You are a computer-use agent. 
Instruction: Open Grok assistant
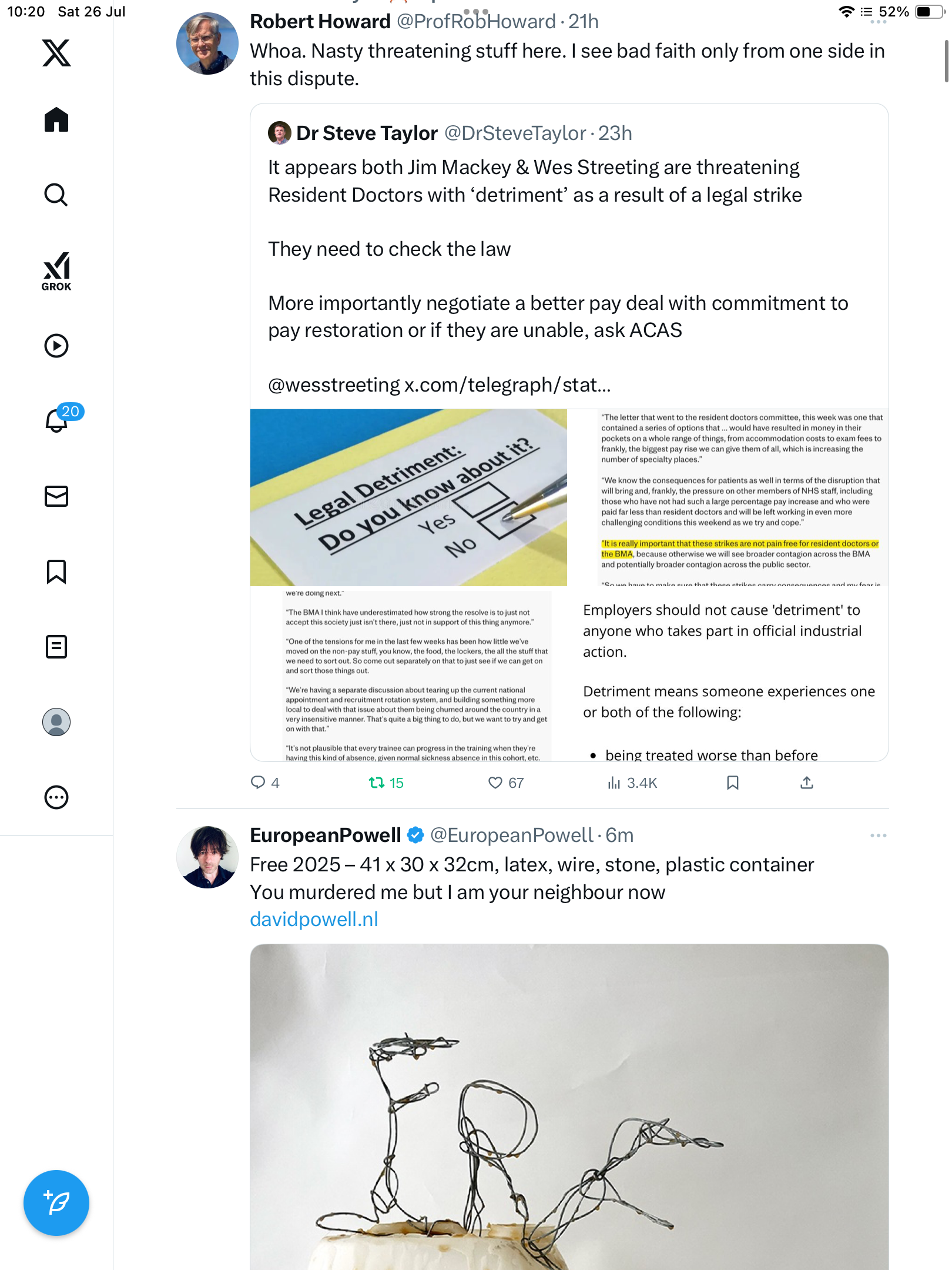(x=56, y=272)
